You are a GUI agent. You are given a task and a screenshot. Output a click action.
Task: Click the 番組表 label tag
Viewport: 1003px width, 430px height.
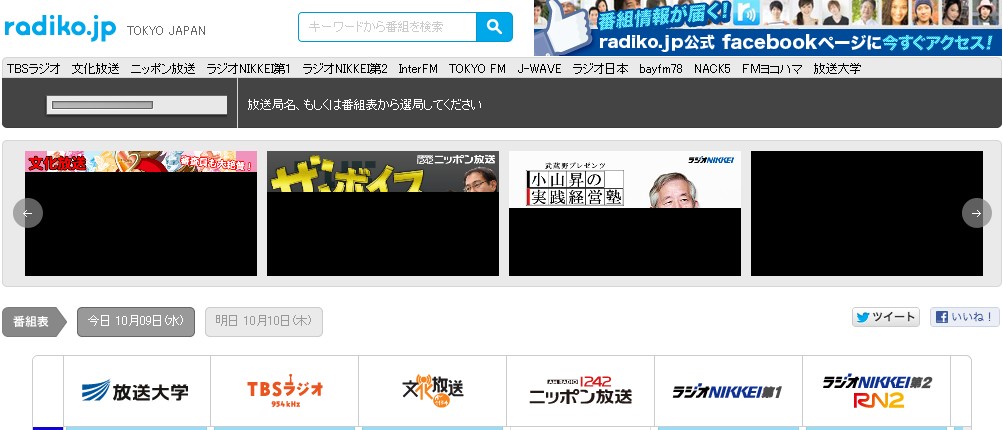(x=33, y=322)
